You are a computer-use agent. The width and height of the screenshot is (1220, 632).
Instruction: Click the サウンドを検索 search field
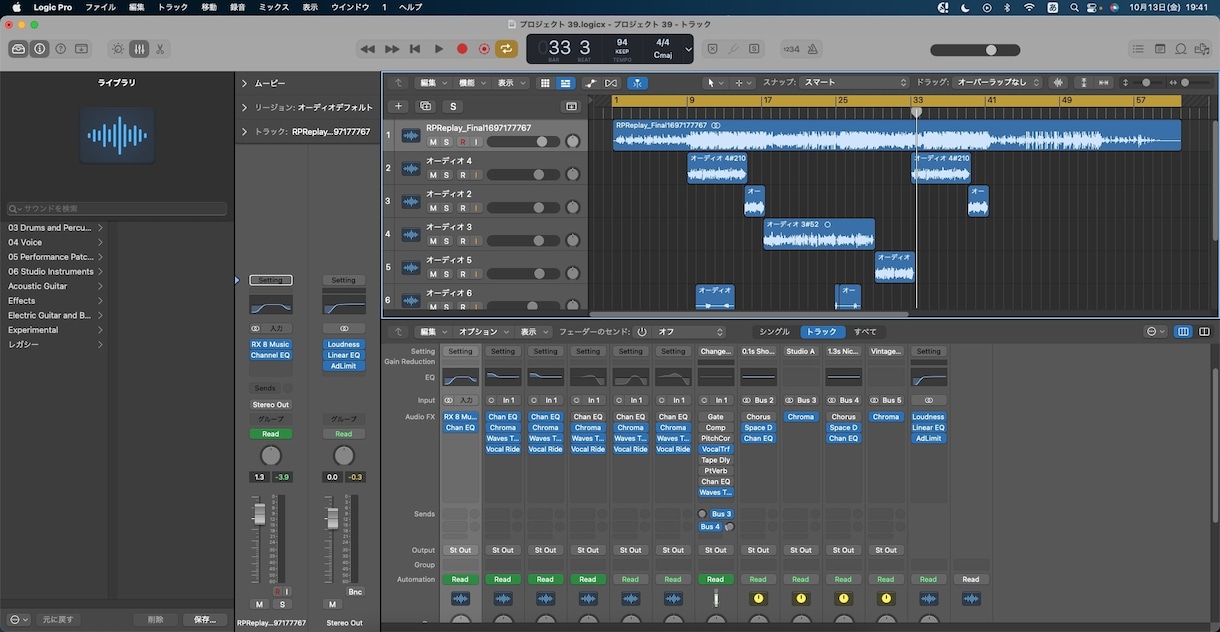click(x=117, y=209)
